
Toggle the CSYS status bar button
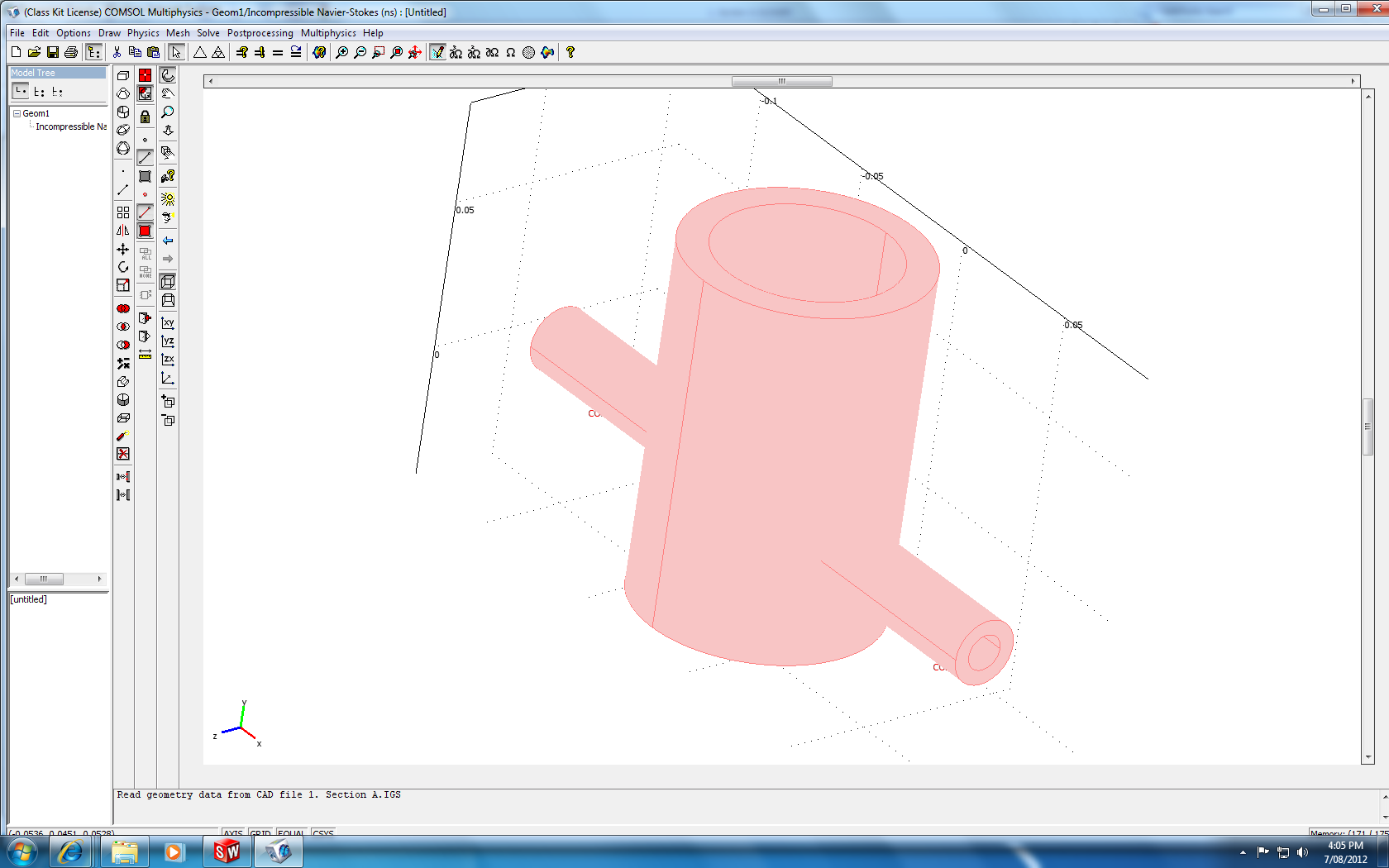[323, 833]
